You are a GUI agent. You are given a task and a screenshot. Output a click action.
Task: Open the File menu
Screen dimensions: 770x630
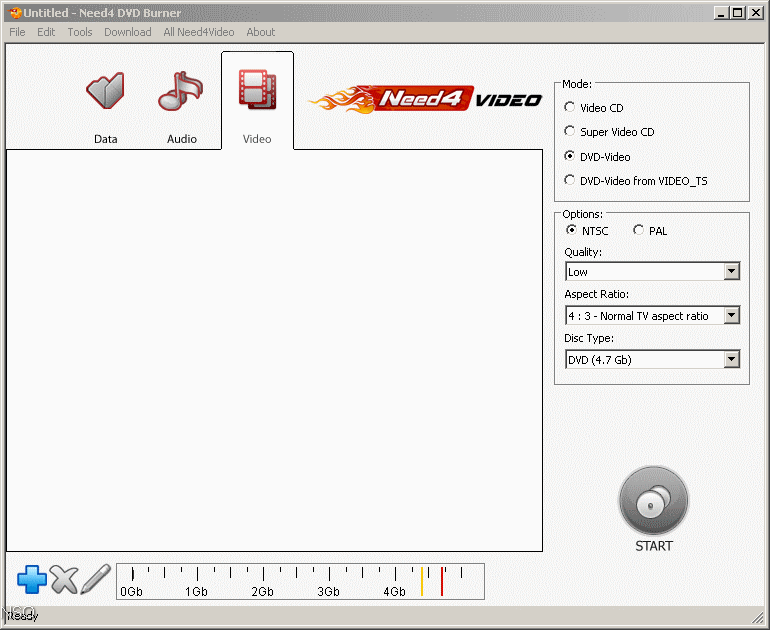point(17,32)
